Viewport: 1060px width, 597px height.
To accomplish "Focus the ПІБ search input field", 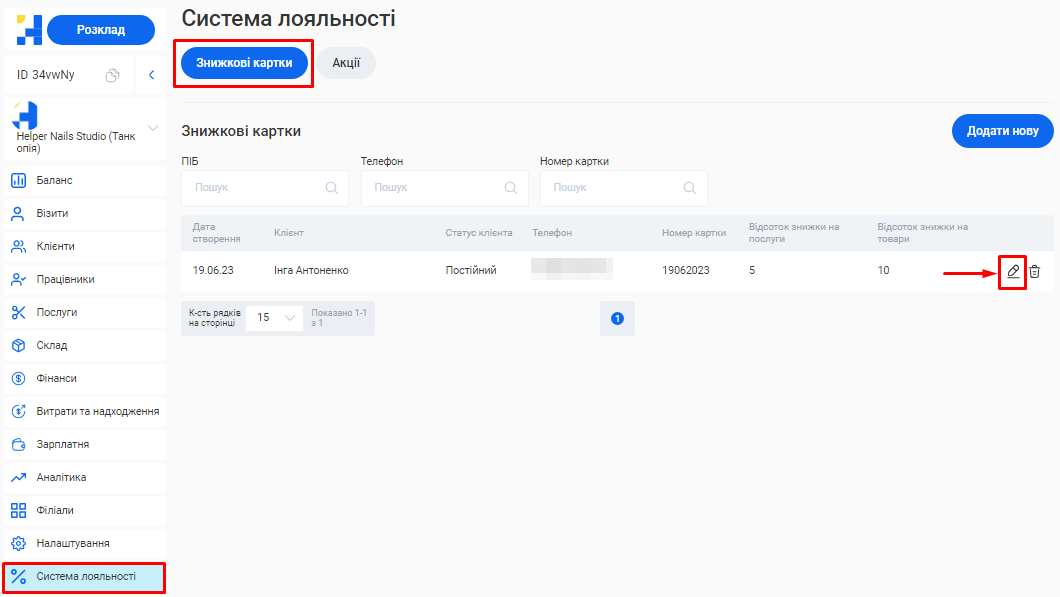I will (255, 187).
